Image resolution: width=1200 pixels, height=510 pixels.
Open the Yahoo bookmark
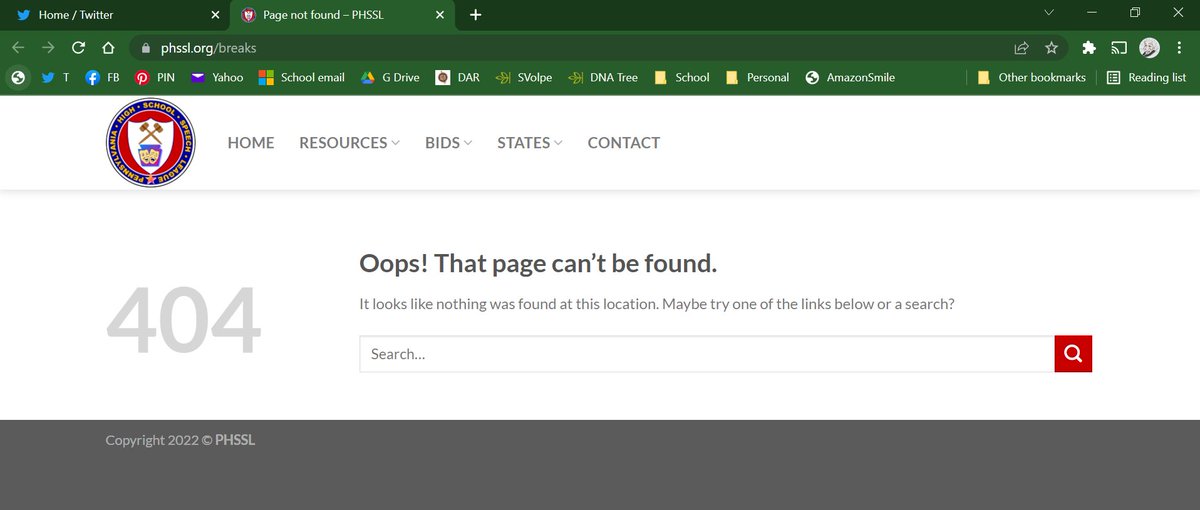(x=216, y=77)
